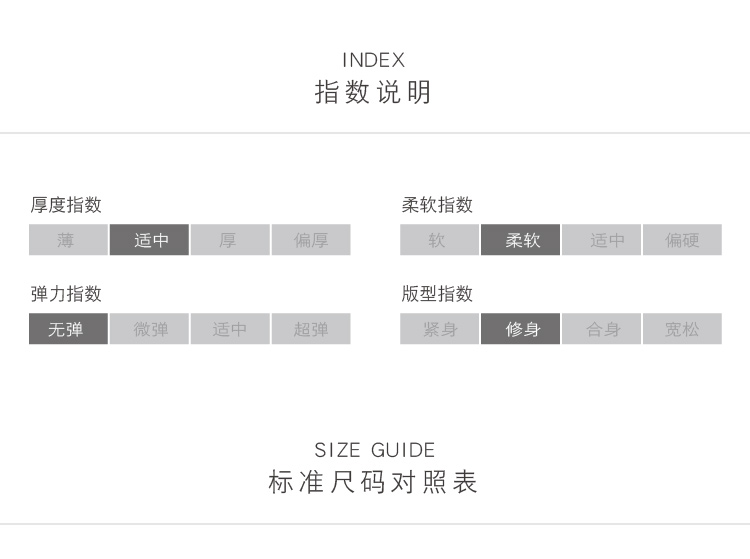The width and height of the screenshot is (750, 559).
Task: Select 宽松 fit option
Action: (x=682, y=329)
